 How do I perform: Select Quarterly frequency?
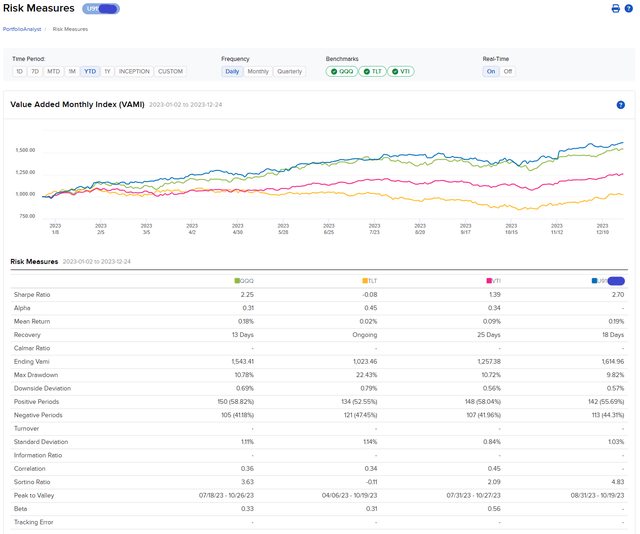(290, 72)
